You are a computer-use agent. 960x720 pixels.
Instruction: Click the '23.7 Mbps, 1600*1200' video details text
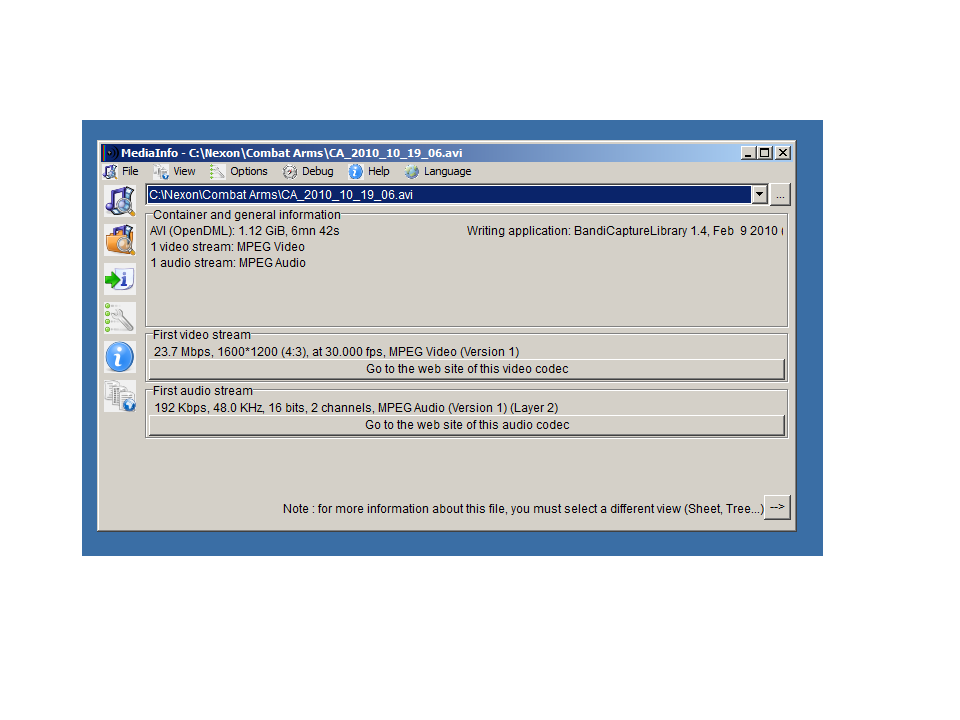pyautogui.click(x=337, y=352)
